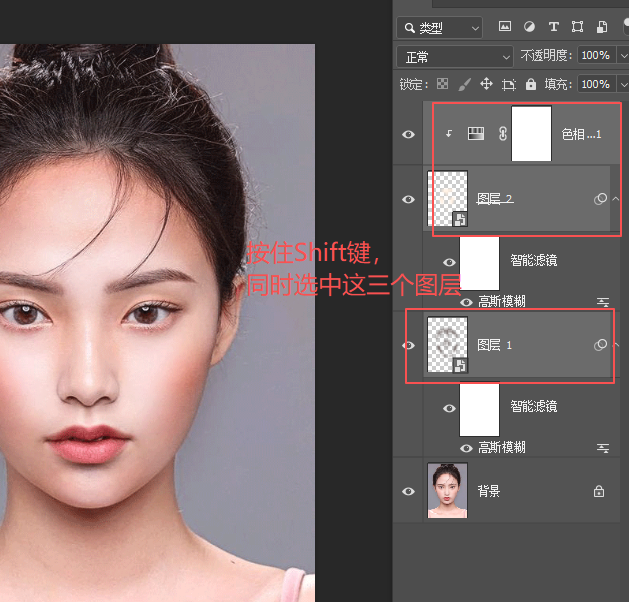Screen dimensions: 629x602
Task: Click the 图层 1 layer name
Action: [495, 345]
